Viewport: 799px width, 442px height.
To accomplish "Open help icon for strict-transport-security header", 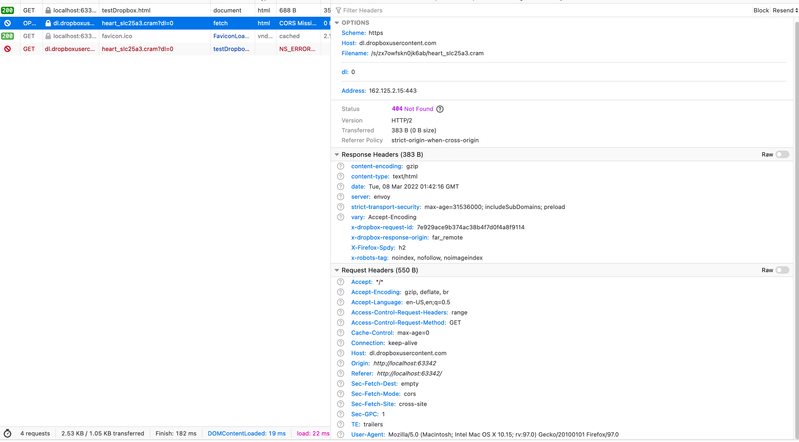I will point(340,207).
